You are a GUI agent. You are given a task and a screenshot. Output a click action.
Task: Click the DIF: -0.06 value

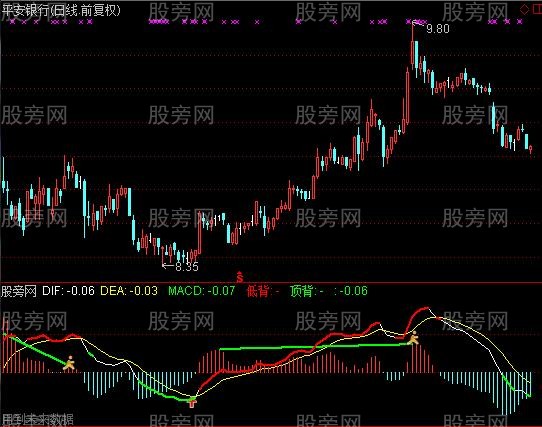(68, 291)
